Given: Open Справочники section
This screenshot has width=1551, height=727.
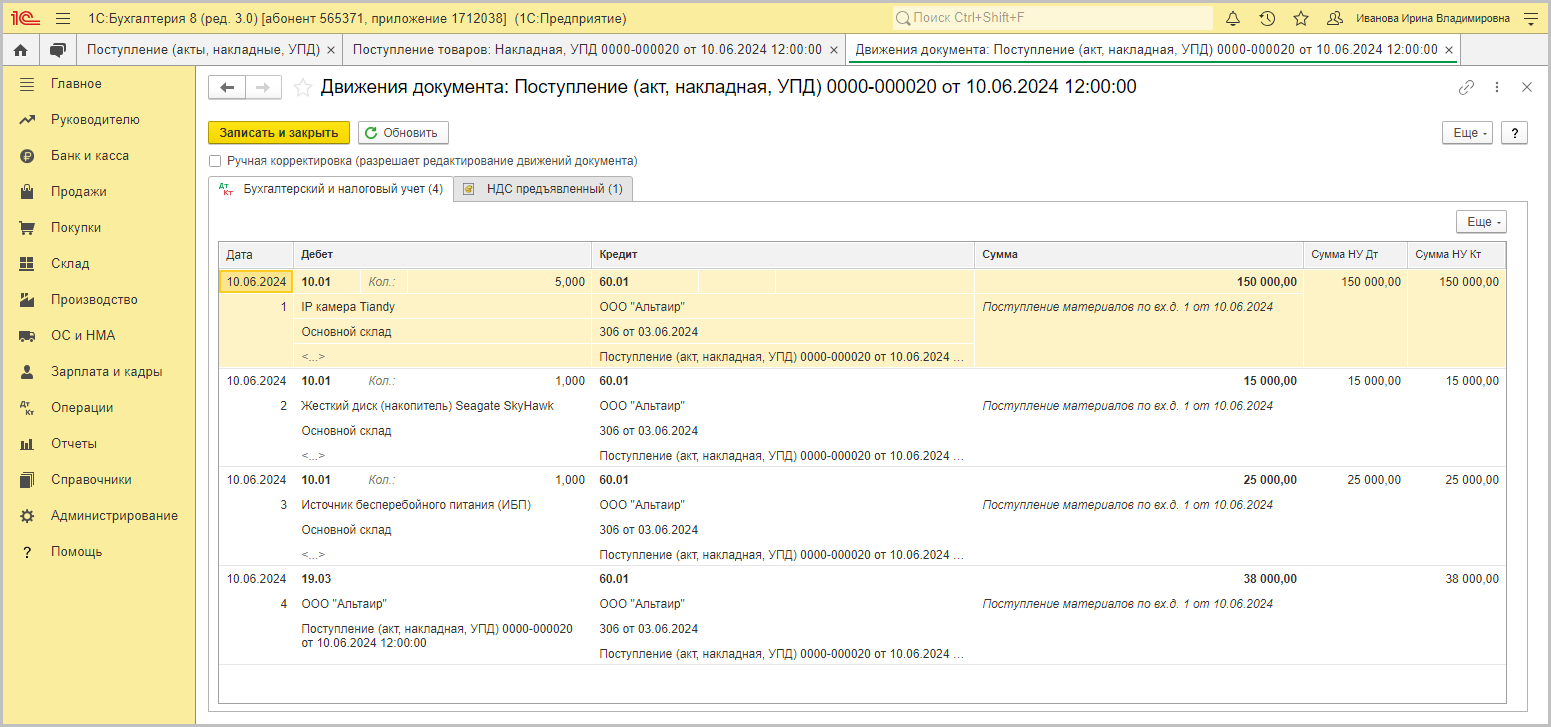Looking at the screenshot, I should 91,480.
